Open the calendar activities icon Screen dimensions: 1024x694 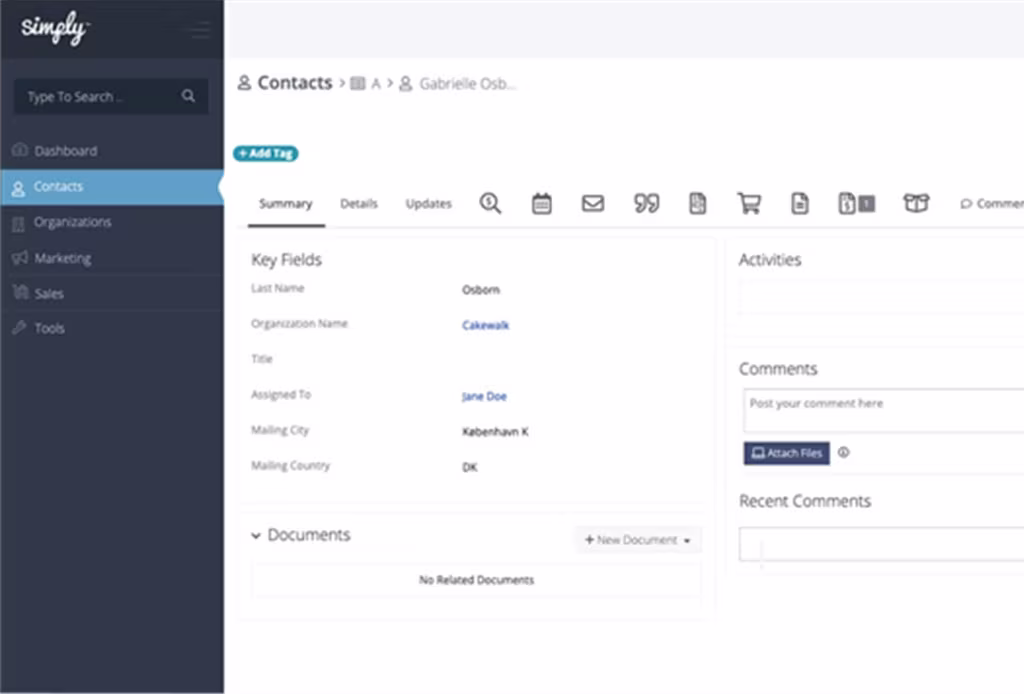pos(541,203)
